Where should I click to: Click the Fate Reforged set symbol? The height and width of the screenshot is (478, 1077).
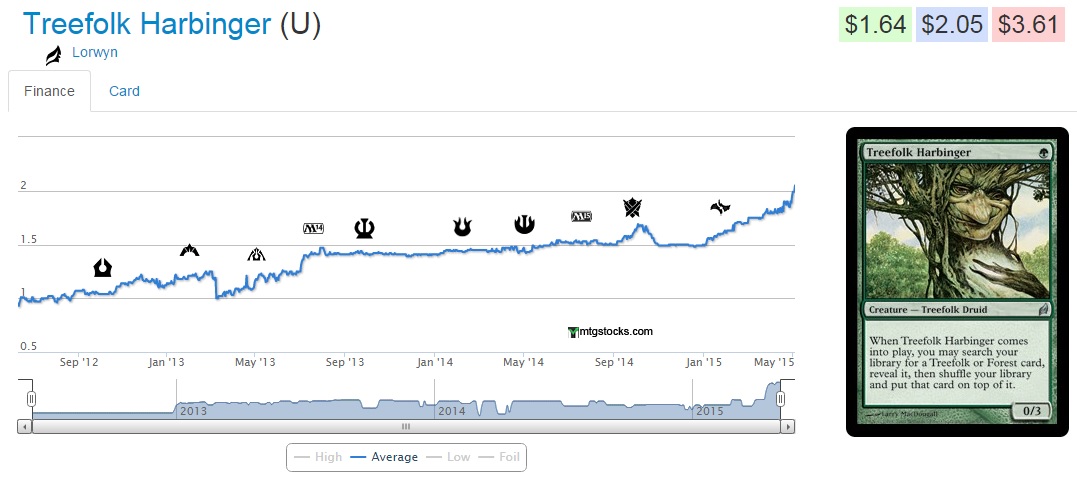[720, 207]
